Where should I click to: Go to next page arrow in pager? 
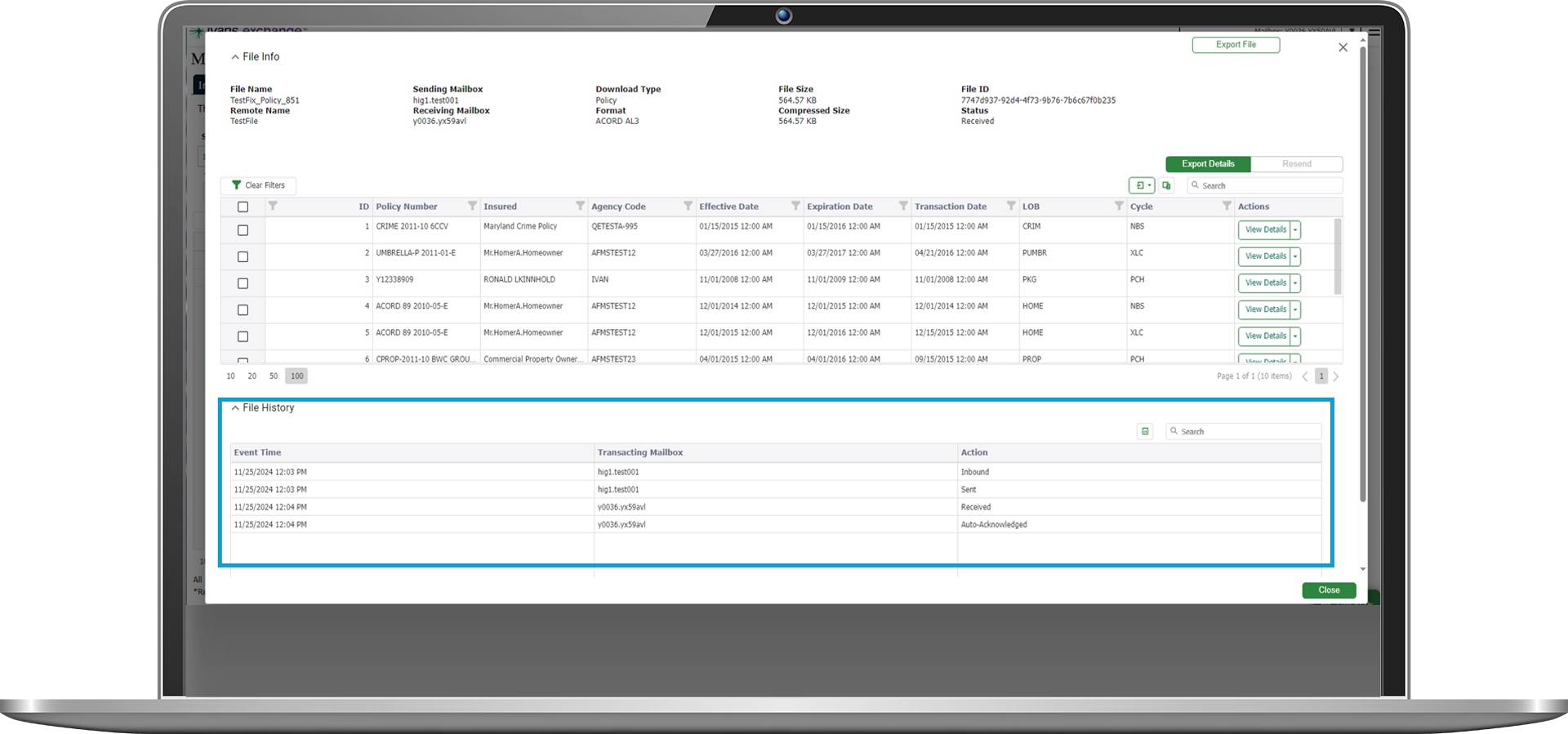1336,376
